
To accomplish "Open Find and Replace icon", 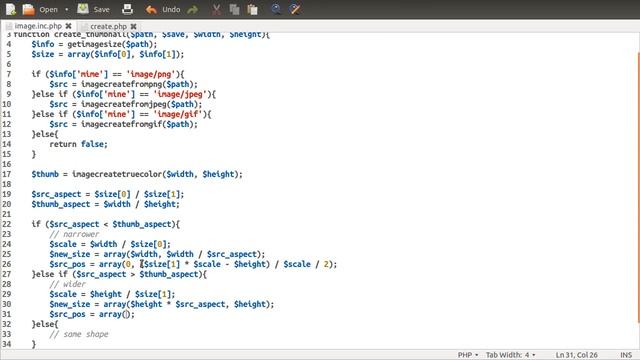I will [295, 9].
